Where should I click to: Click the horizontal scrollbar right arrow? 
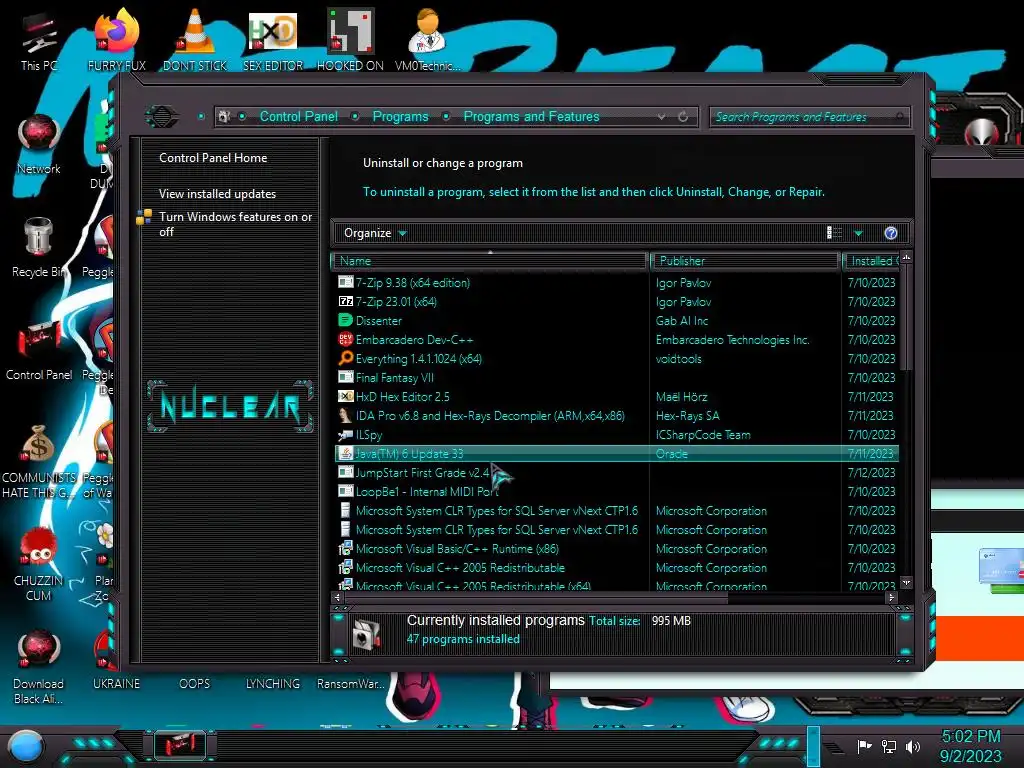pyautogui.click(x=891, y=597)
